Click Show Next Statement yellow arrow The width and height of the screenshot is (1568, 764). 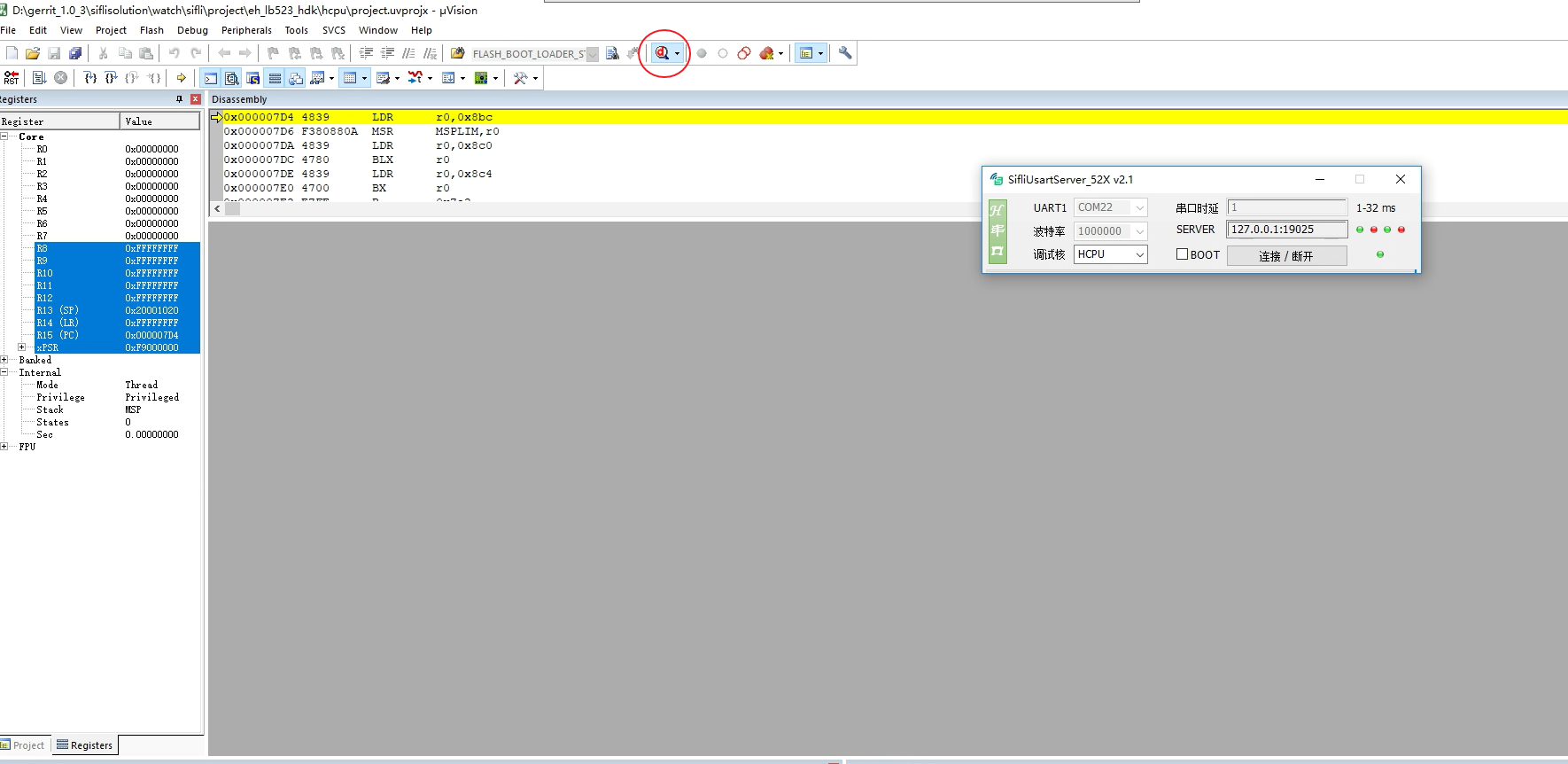(x=182, y=78)
